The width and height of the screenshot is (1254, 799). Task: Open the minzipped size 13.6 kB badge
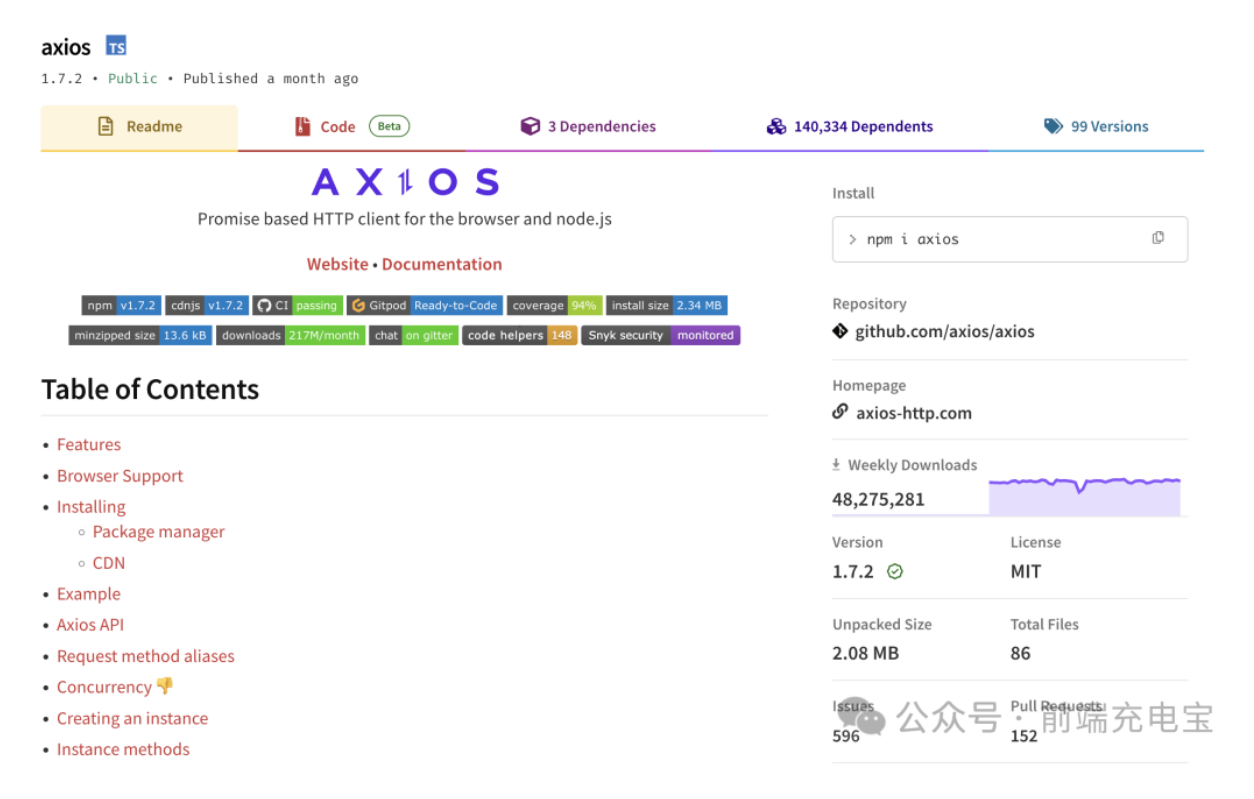140,335
